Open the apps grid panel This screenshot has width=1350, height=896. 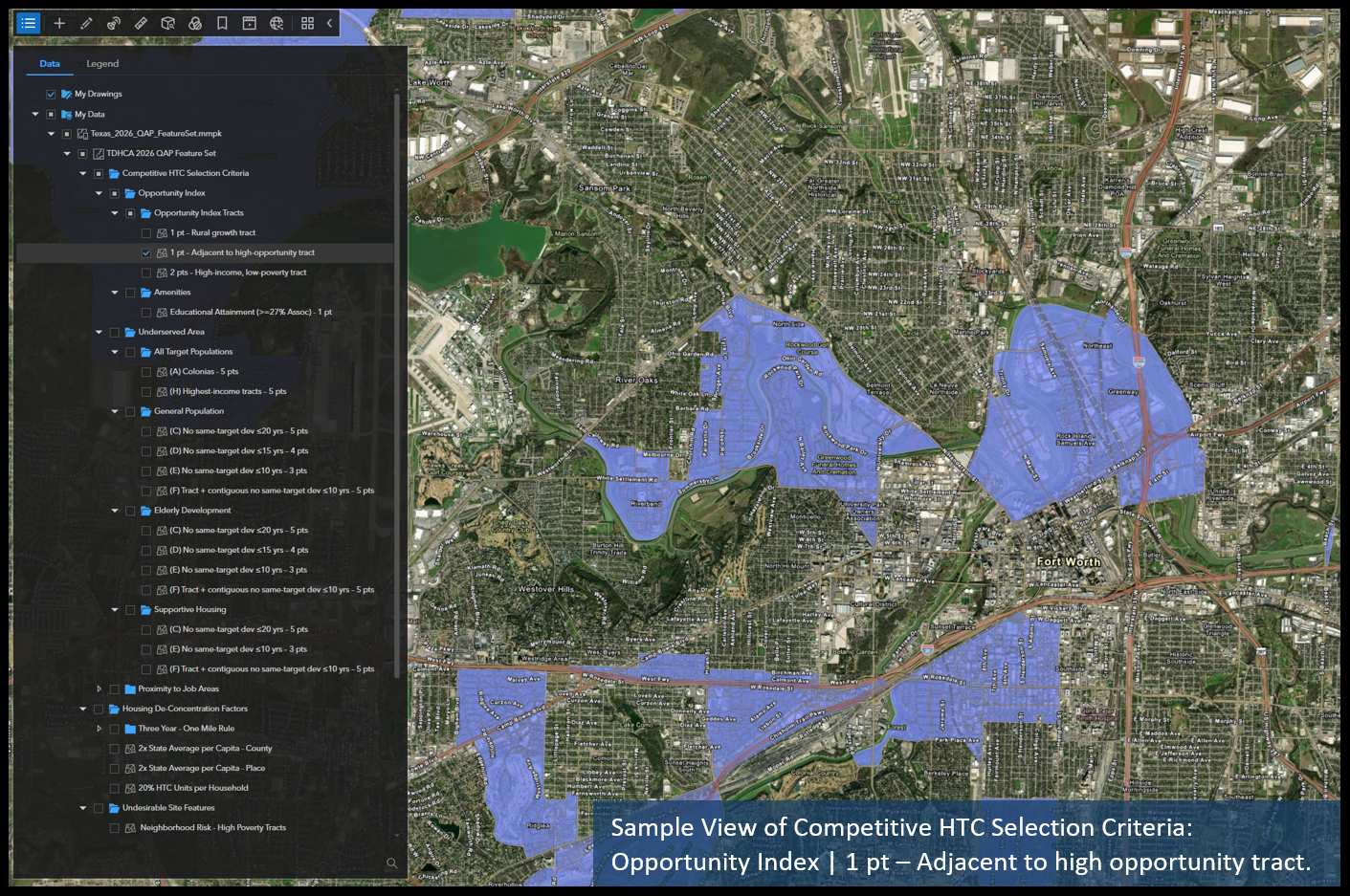coord(308,22)
